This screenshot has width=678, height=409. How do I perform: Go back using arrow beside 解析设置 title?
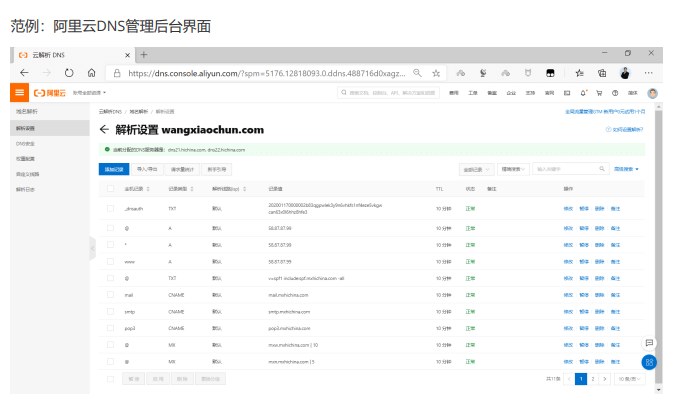[x=104, y=129]
